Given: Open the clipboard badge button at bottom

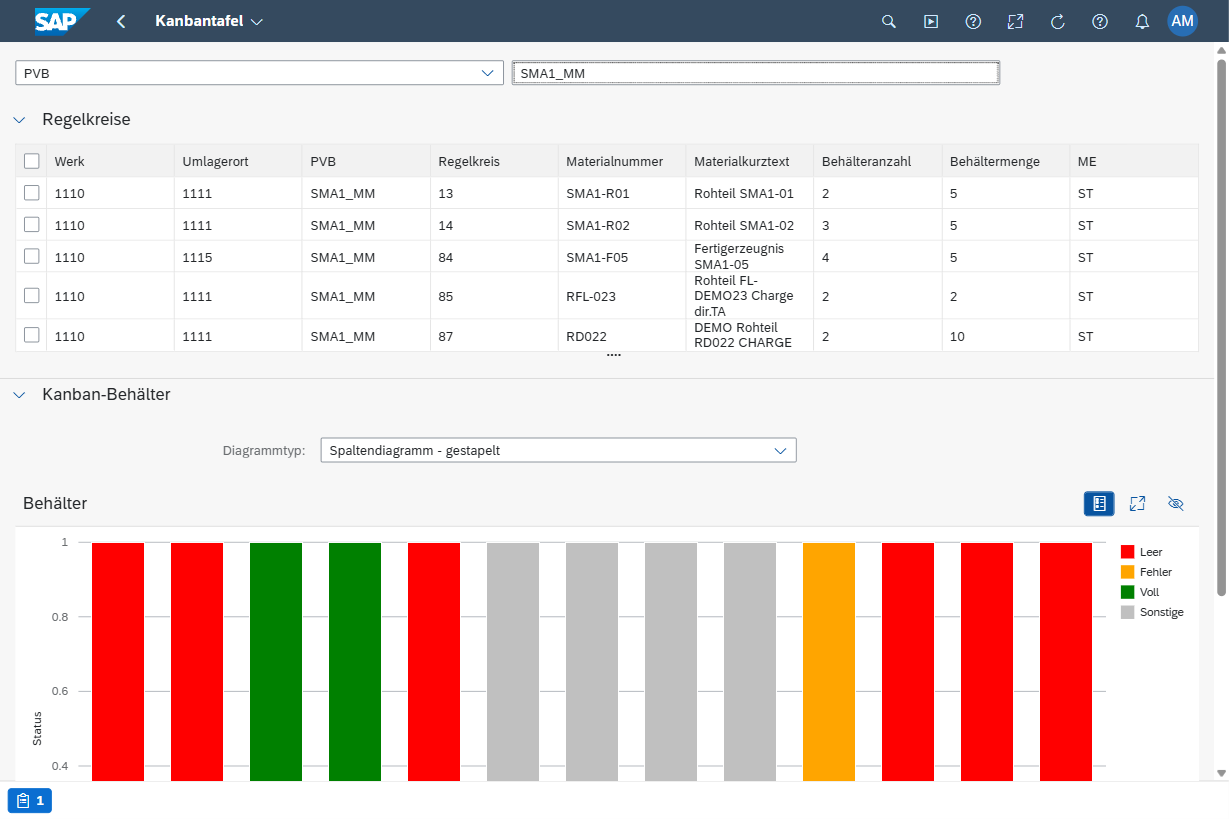Looking at the screenshot, I should point(30,800).
